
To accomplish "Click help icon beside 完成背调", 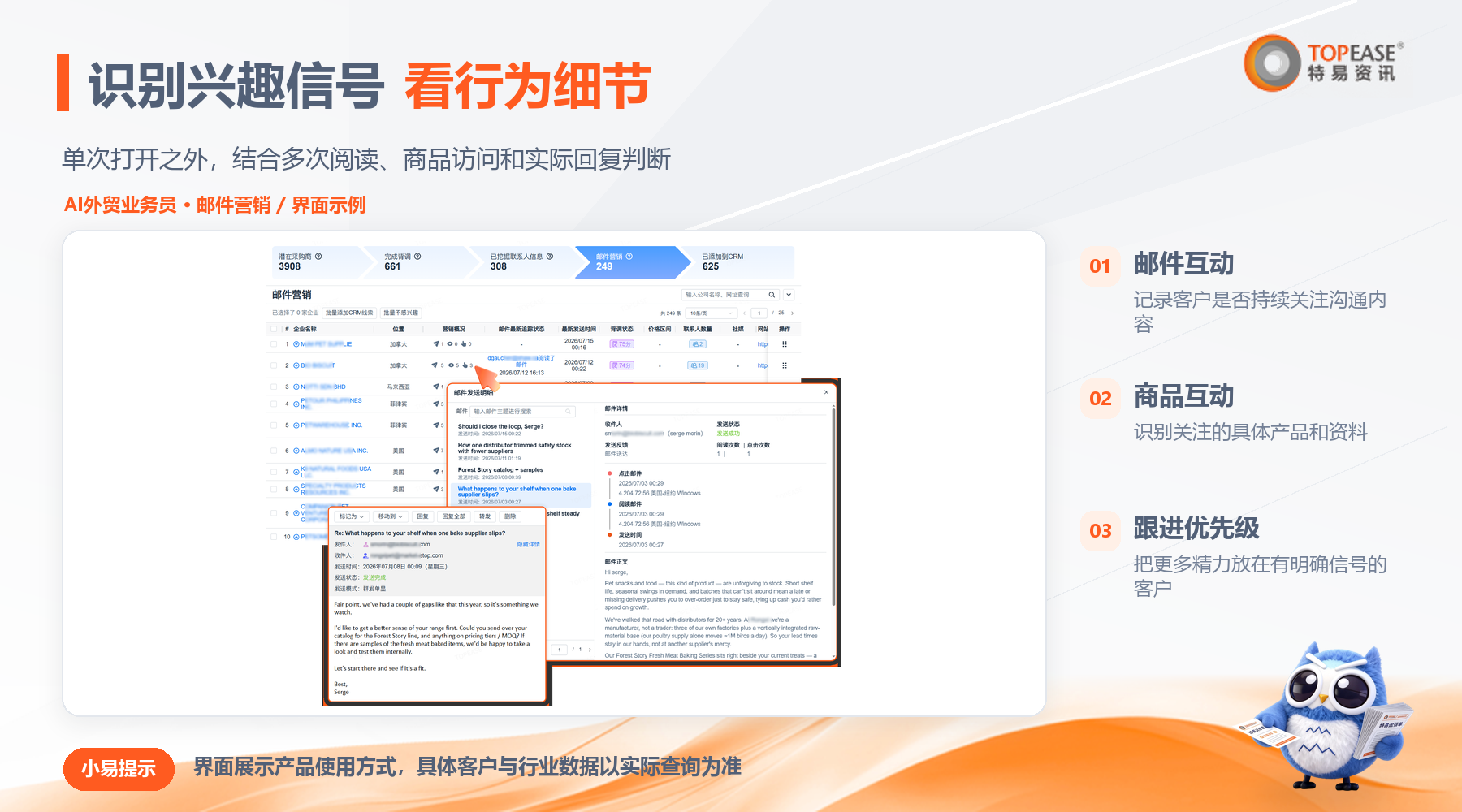I will pyautogui.click(x=417, y=257).
